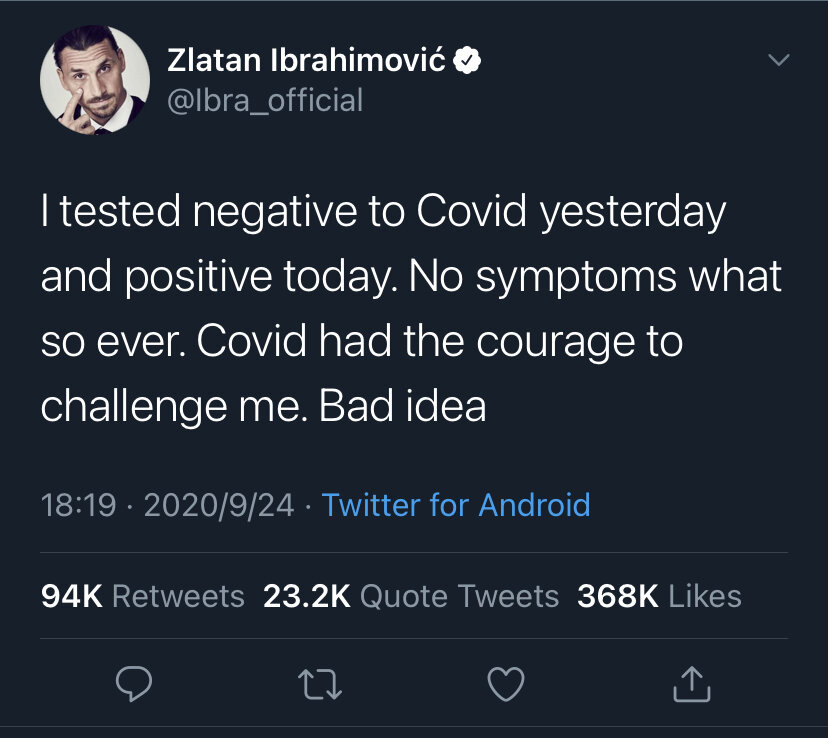Click the retweet arrows icon
This screenshot has height=738, width=828.
click(x=320, y=684)
